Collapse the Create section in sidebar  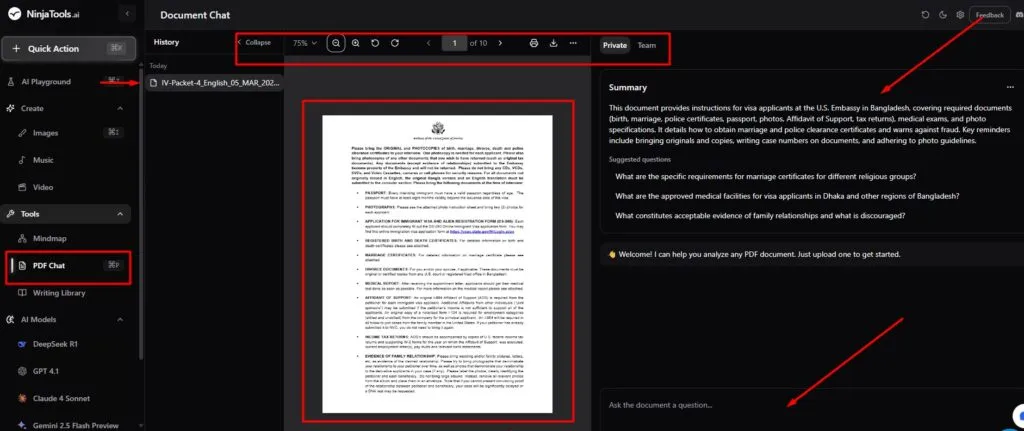coord(123,108)
